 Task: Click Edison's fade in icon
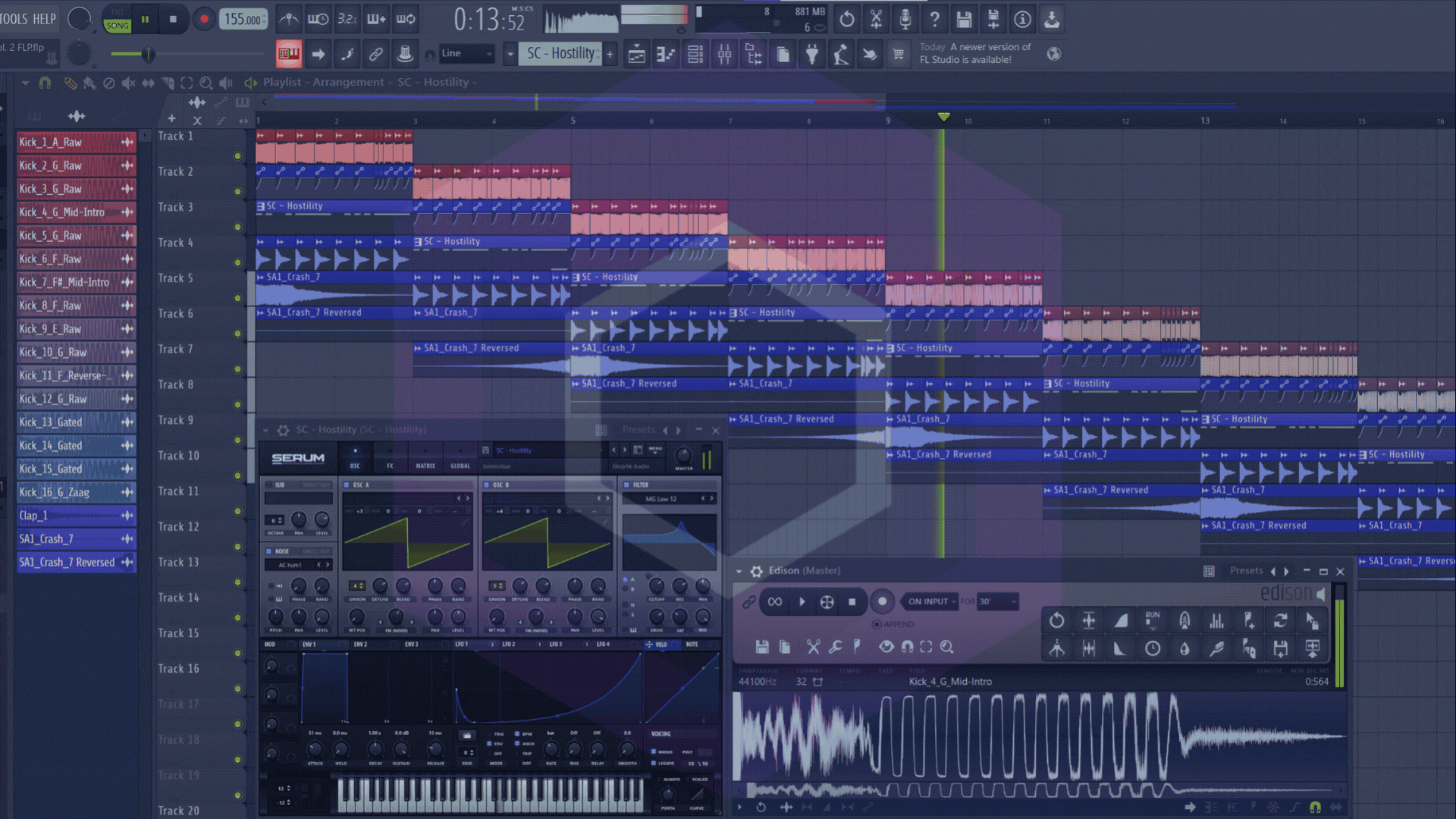(1121, 620)
